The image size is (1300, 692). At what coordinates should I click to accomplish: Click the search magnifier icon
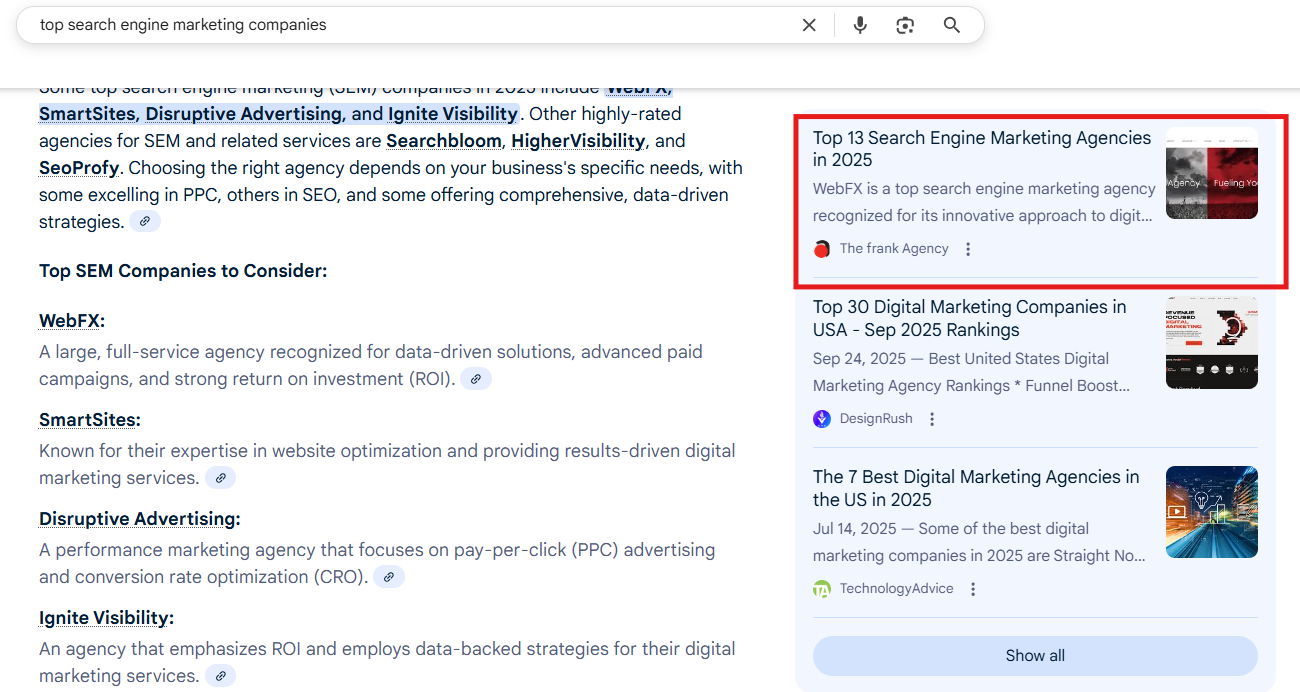[x=951, y=24]
